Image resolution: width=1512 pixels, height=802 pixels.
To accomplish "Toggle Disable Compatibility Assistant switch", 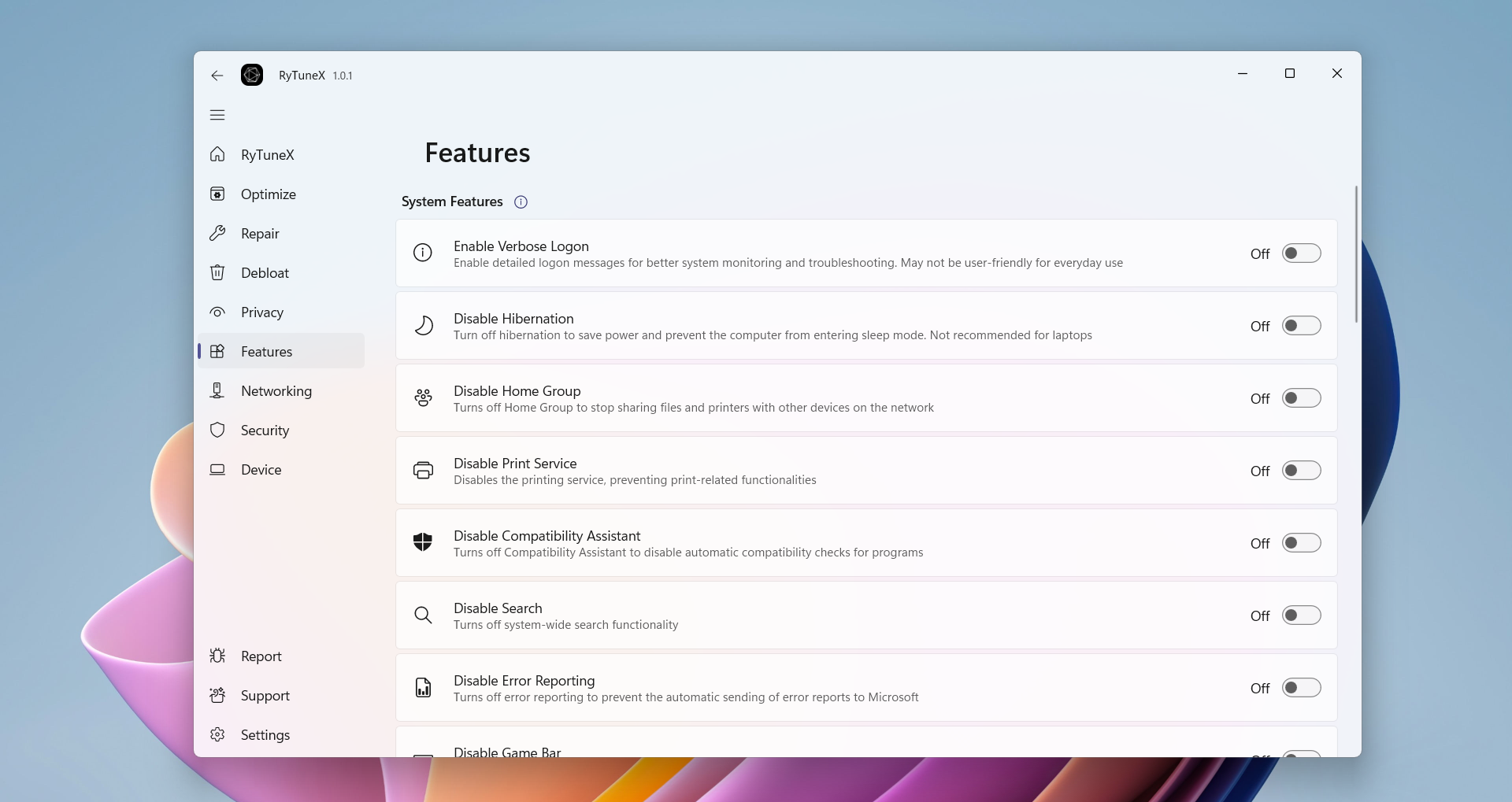I will (x=1301, y=543).
